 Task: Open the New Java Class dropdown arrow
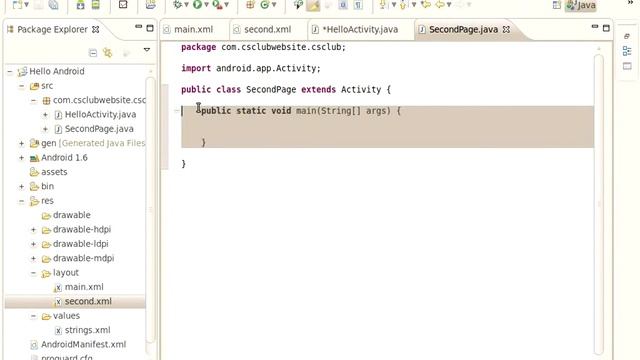click(x=274, y=5)
